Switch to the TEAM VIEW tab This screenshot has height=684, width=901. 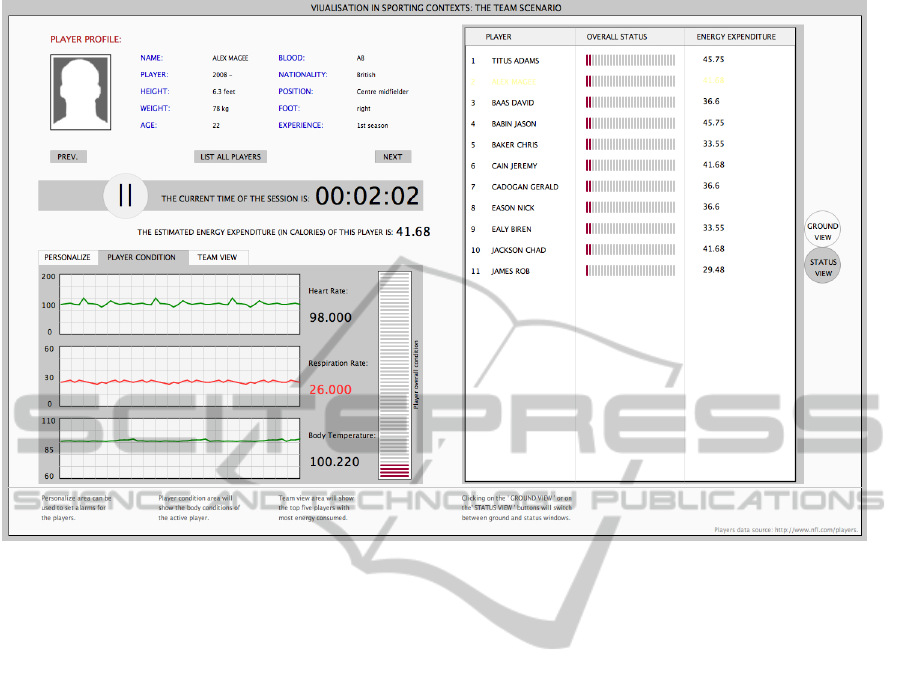click(x=217, y=257)
